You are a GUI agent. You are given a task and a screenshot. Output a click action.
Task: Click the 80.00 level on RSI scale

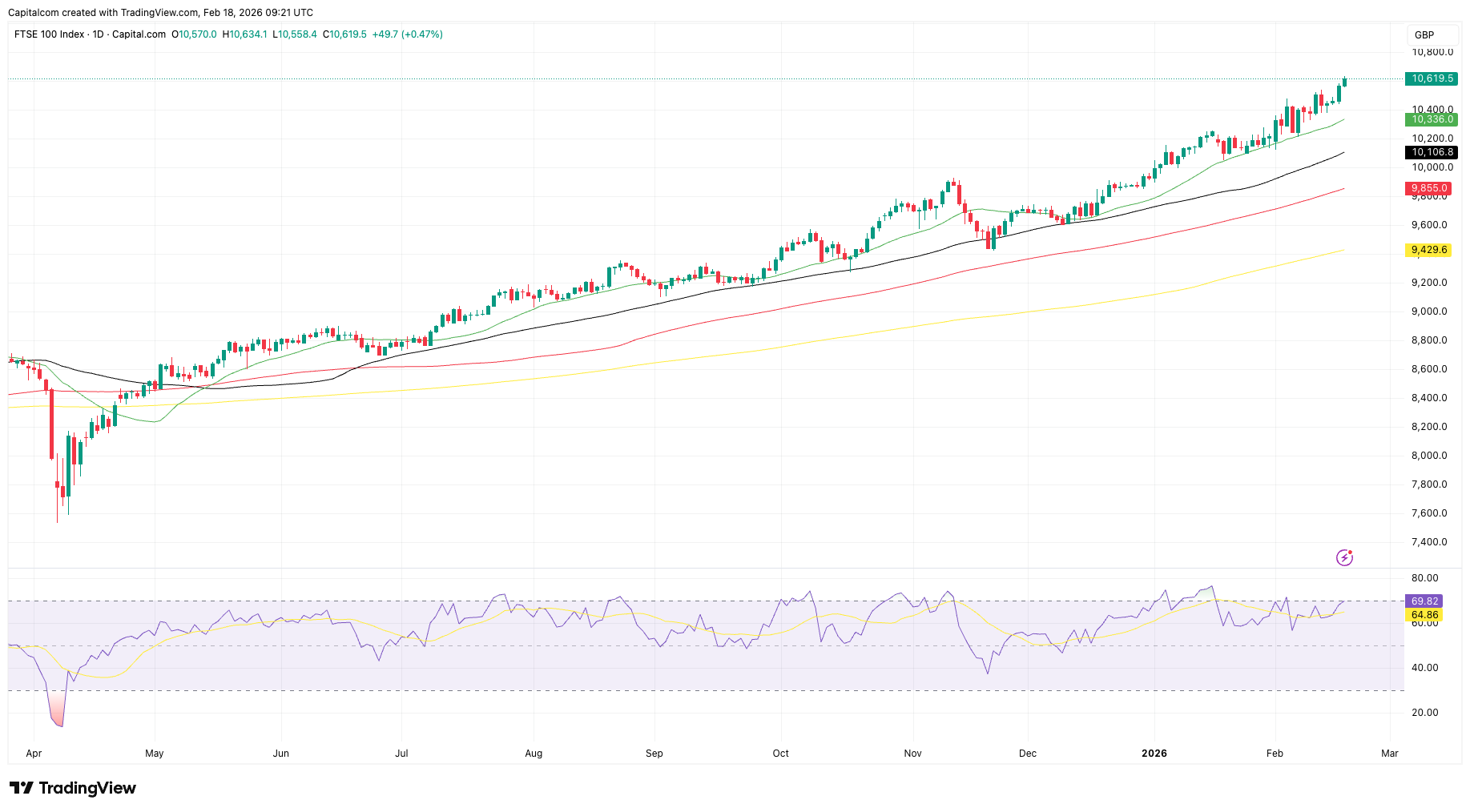pyautogui.click(x=1424, y=578)
